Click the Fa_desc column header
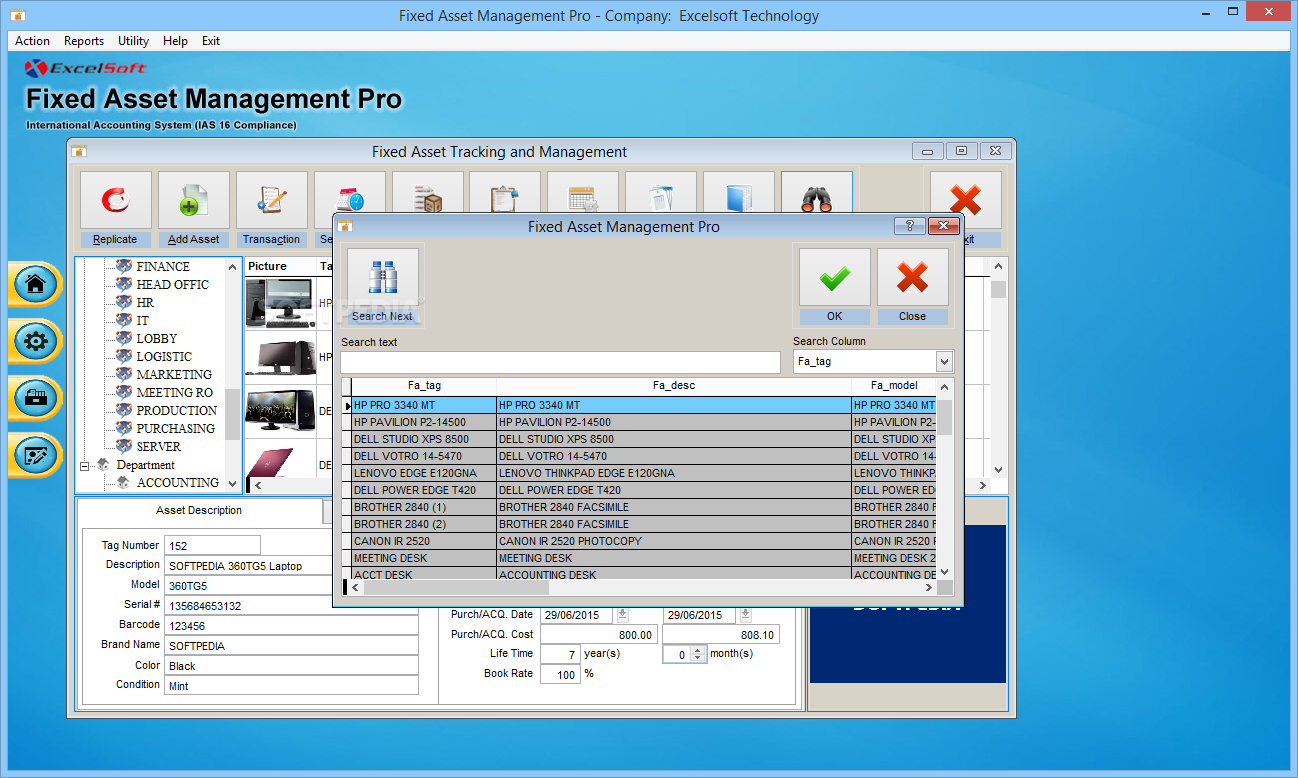The width and height of the screenshot is (1298, 778). 674,386
